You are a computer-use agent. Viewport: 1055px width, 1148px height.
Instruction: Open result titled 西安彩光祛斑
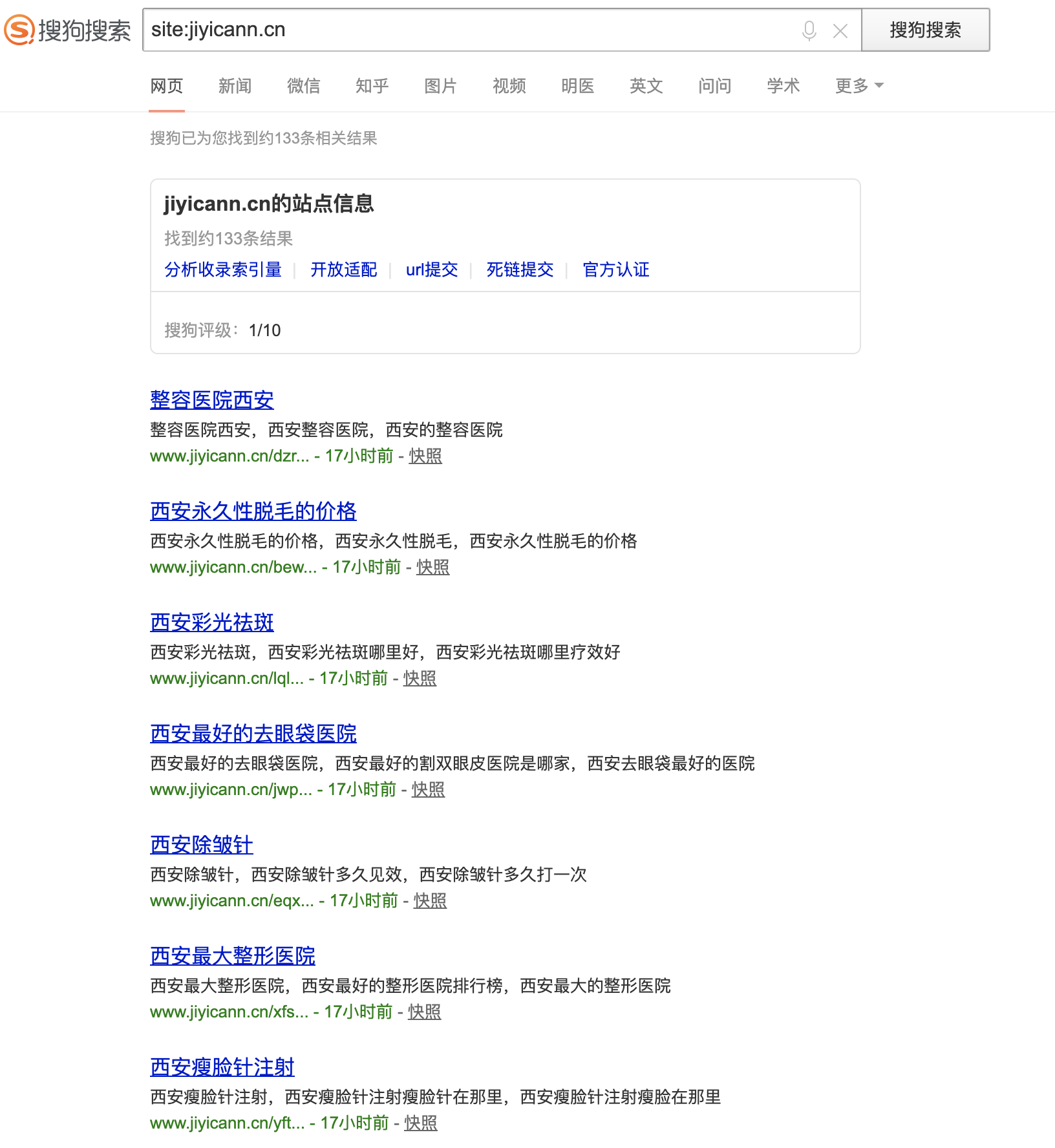pyautogui.click(x=212, y=622)
